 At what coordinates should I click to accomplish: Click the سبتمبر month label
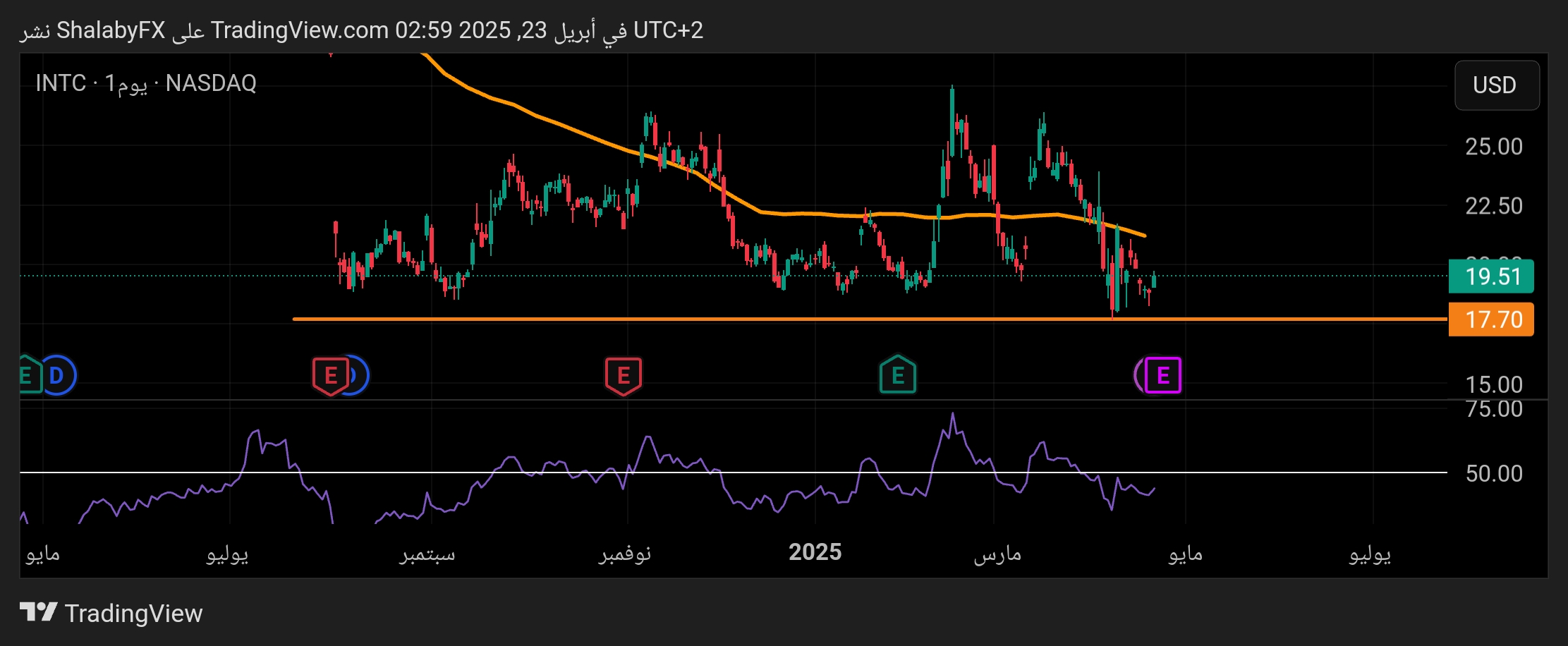(427, 554)
